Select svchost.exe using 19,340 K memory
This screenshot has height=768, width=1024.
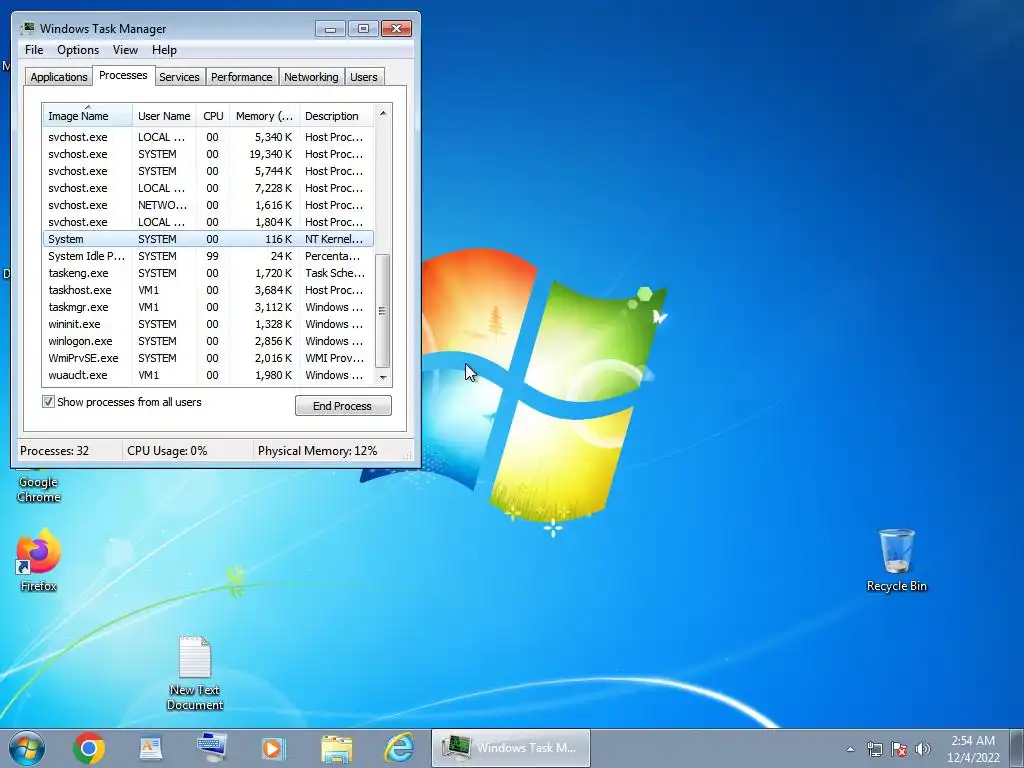coord(208,154)
